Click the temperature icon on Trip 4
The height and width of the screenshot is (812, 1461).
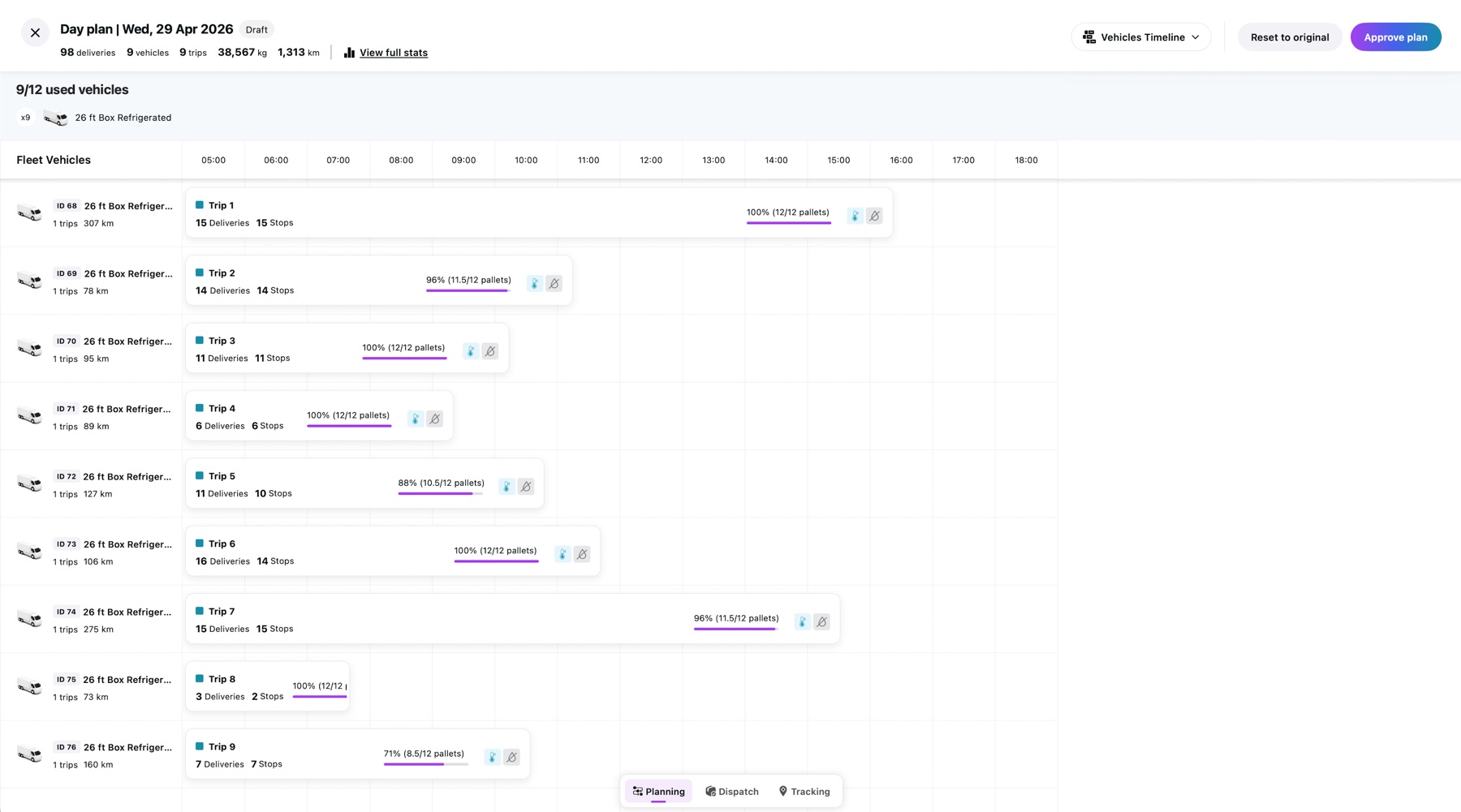(416, 419)
